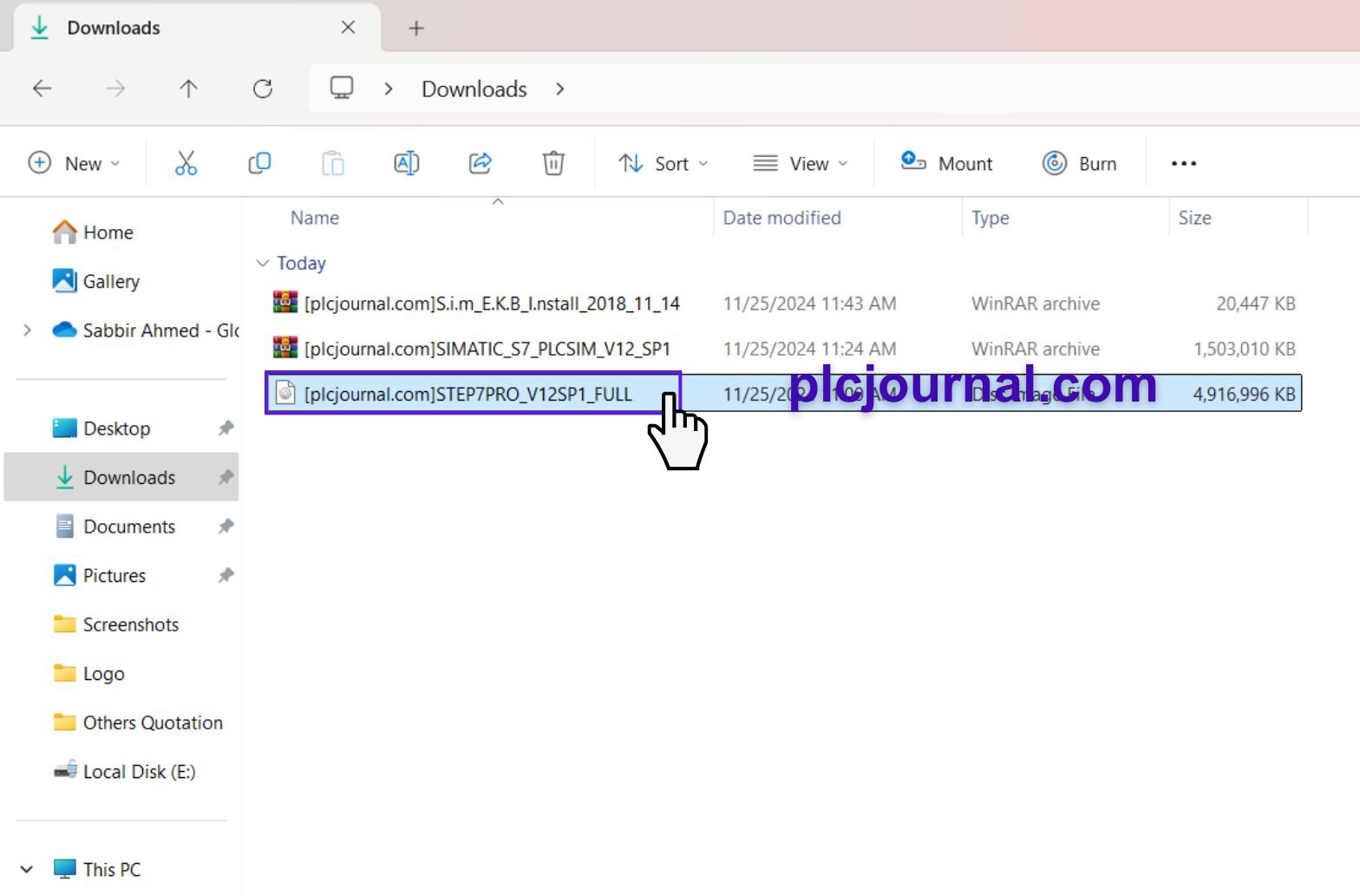1360x896 pixels.
Task: Open Desktop in the sidebar
Action: click(101, 428)
